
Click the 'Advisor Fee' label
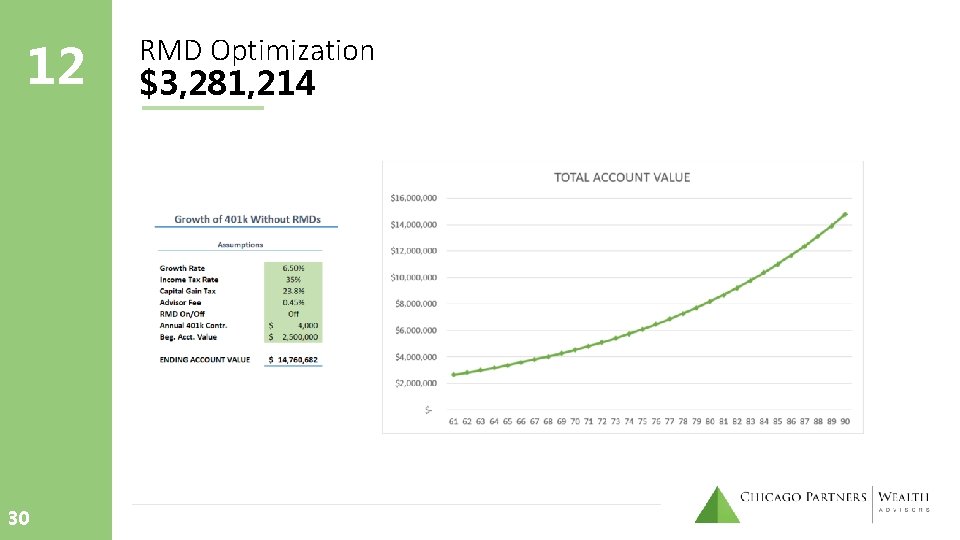coord(180,302)
